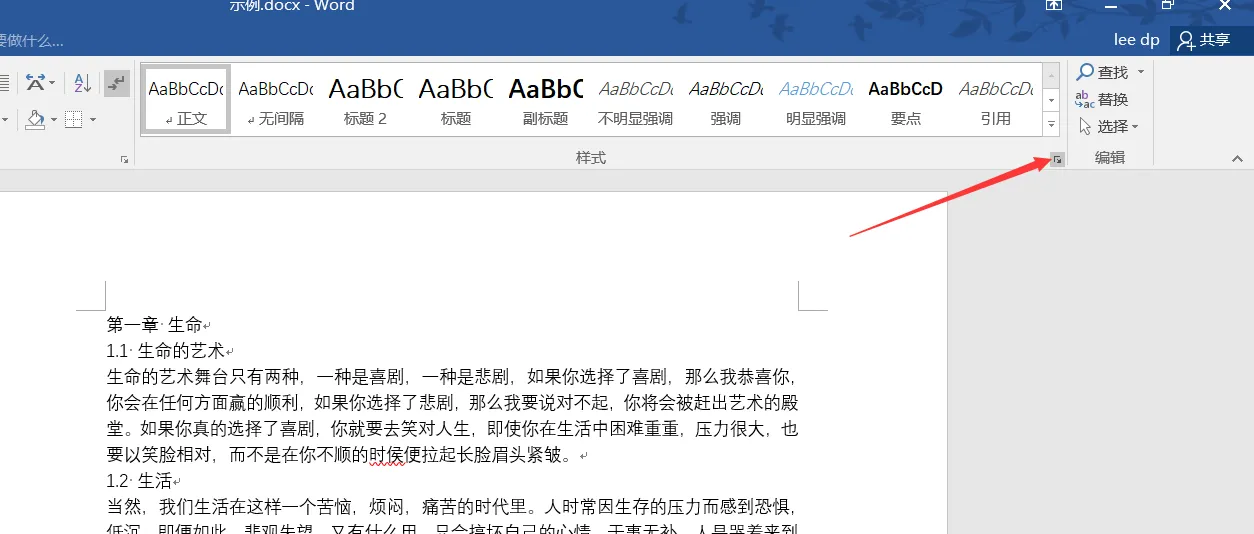
Task: Toggle show/hide paragraph marks button
Action: 117,83
